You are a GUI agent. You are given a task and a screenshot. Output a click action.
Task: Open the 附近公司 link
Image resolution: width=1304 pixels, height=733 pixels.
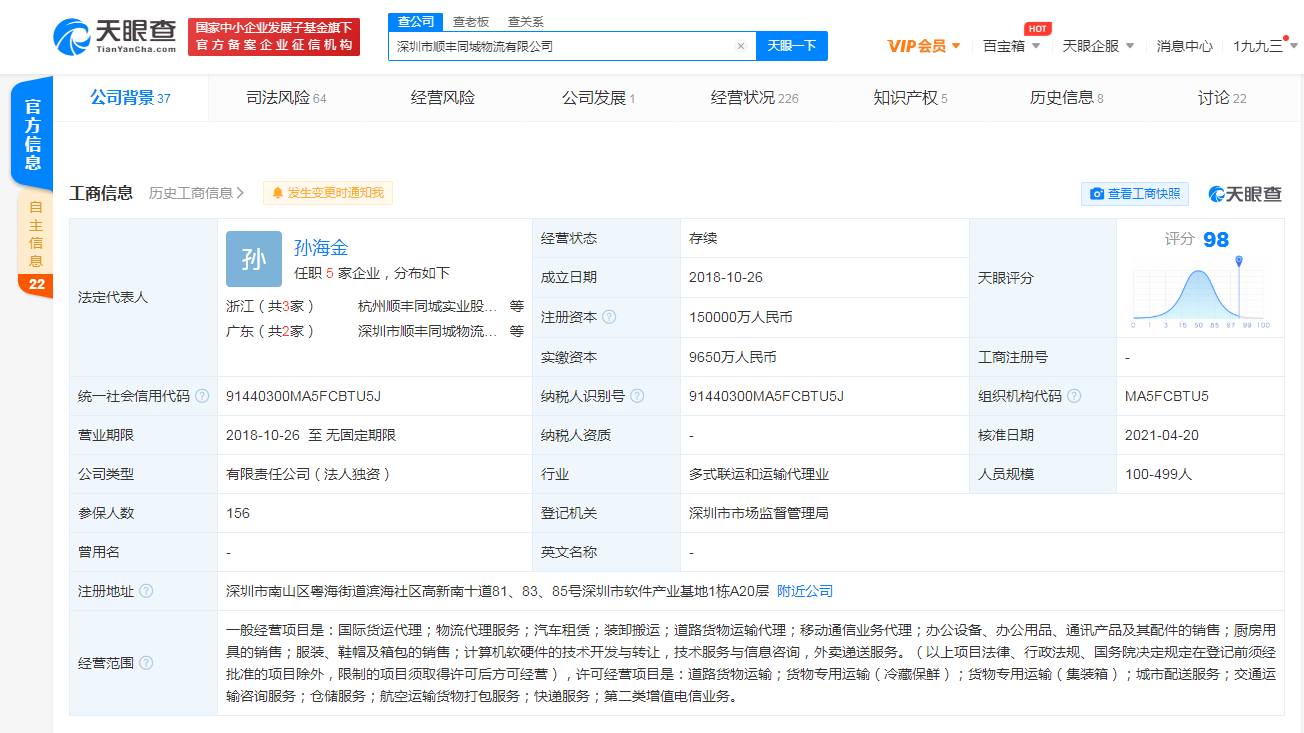[x=805, y=591]
